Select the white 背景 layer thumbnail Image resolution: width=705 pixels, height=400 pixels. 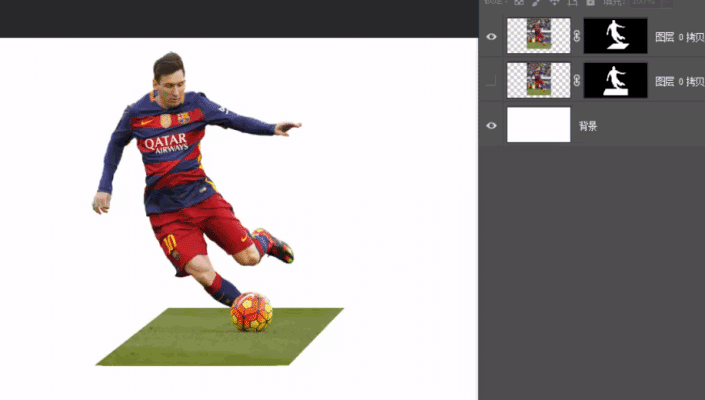[x=539, y=124]
